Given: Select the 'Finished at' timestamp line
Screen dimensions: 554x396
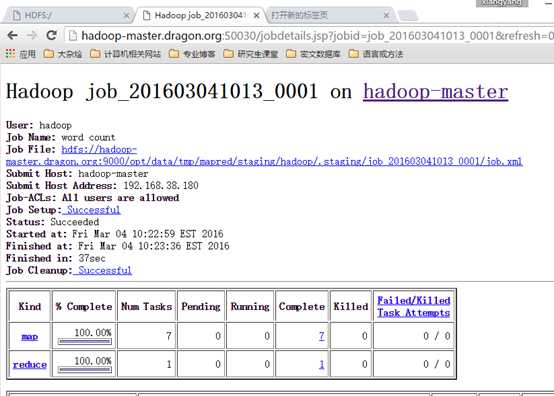Looking at the screenshot, I should pyautogui.click(x=118, y=246).
